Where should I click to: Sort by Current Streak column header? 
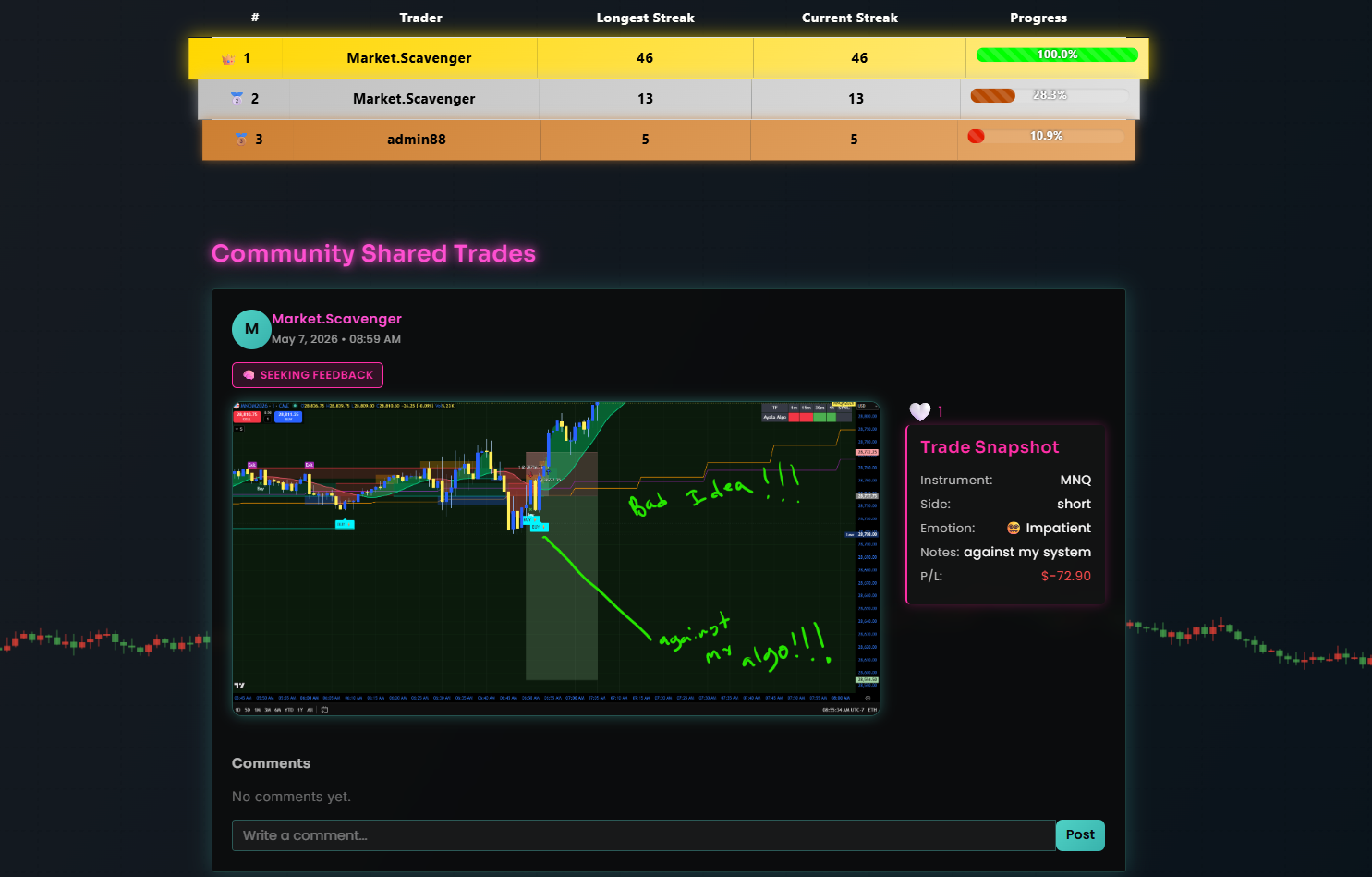850,18
